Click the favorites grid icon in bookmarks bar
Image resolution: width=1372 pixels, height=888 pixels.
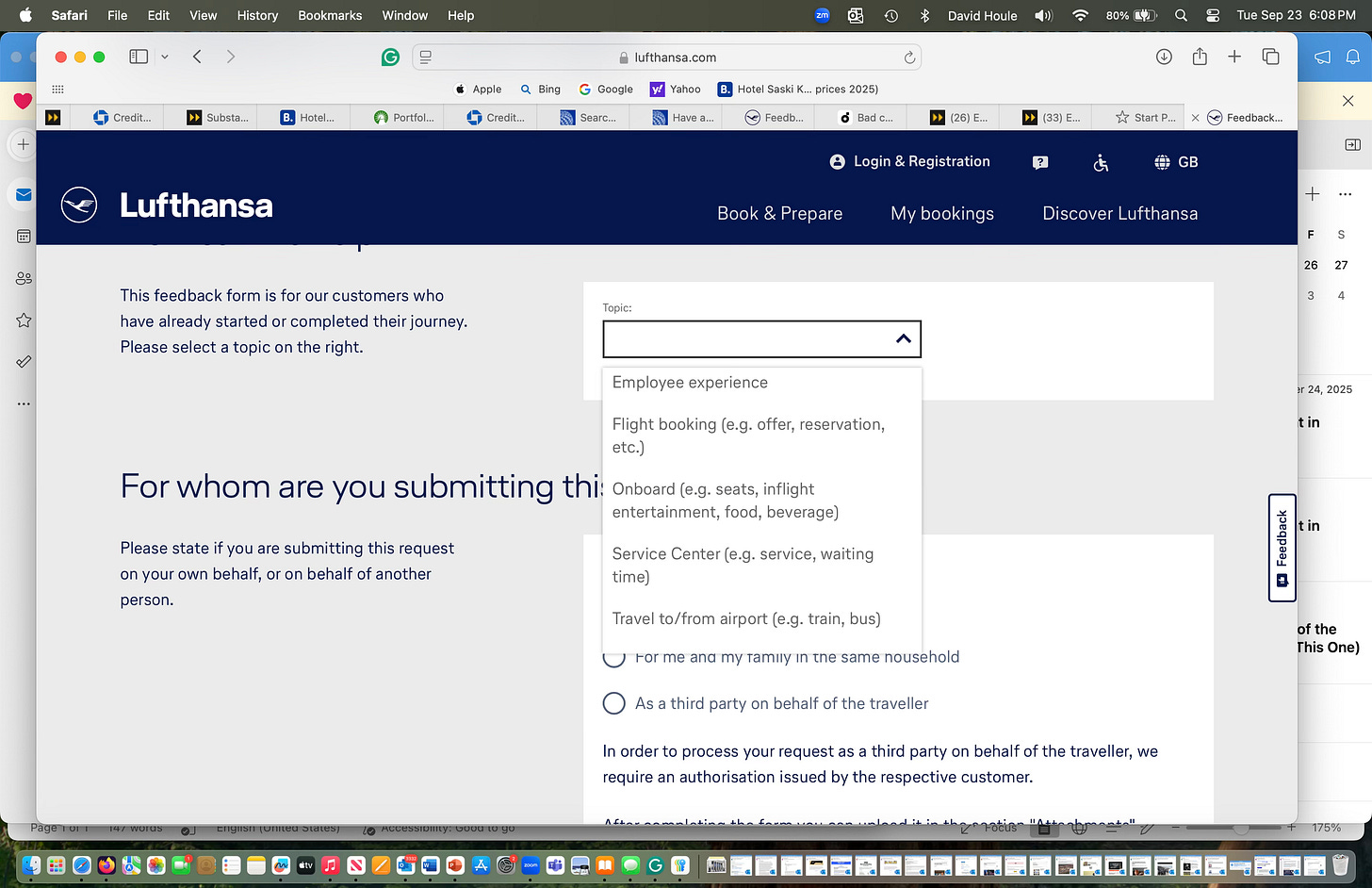pos(57,89)
